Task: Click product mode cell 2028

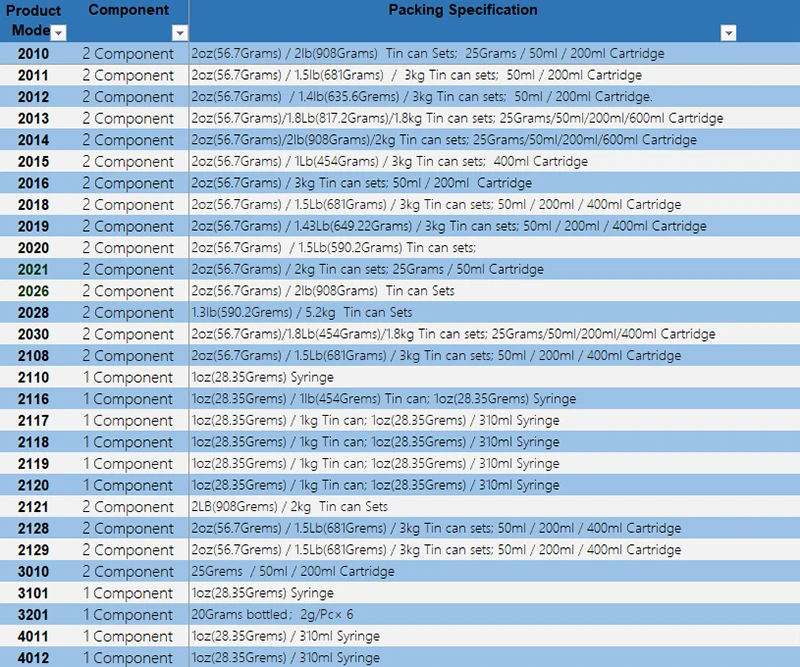Action: coord(34,312)
